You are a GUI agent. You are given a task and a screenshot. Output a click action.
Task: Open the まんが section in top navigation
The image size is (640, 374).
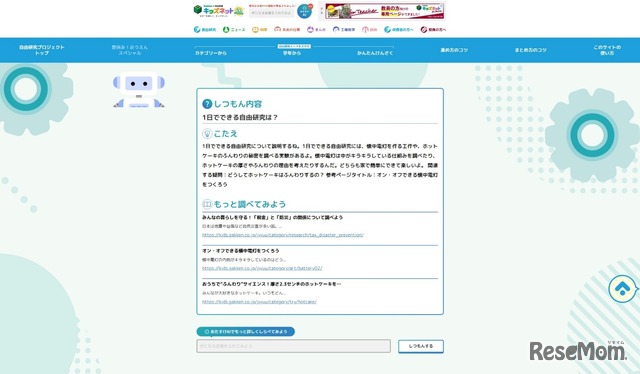[x=316, y=29]
